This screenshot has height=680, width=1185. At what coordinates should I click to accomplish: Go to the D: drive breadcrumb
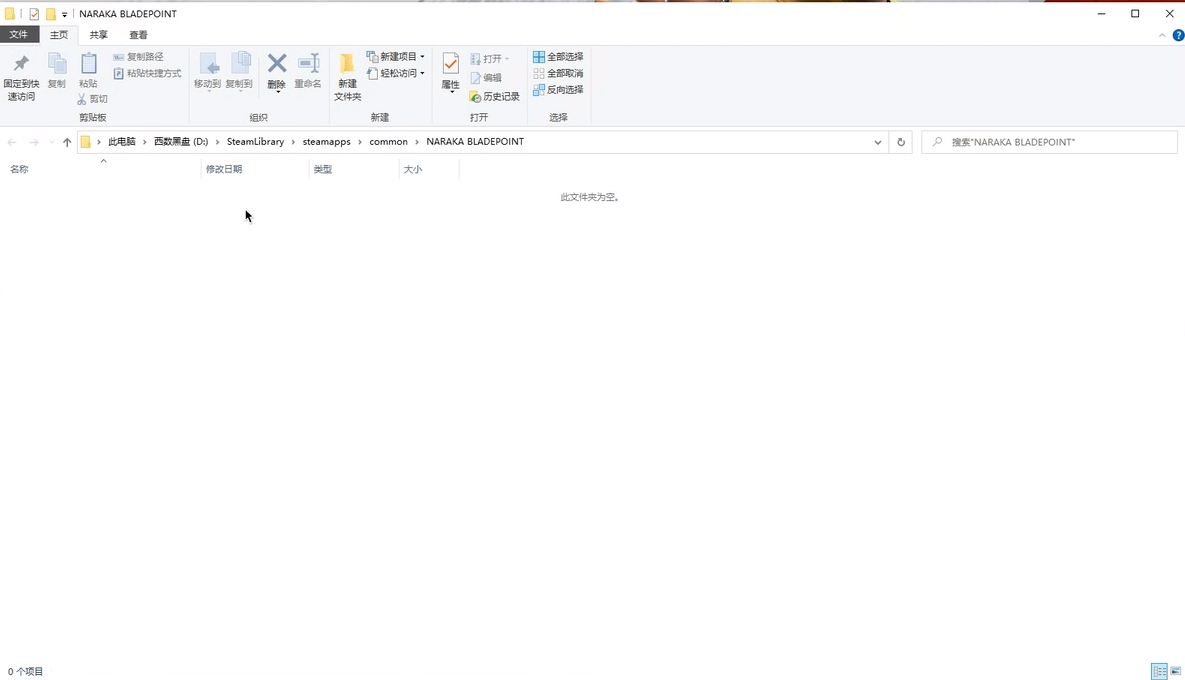[x=181, y=142]
